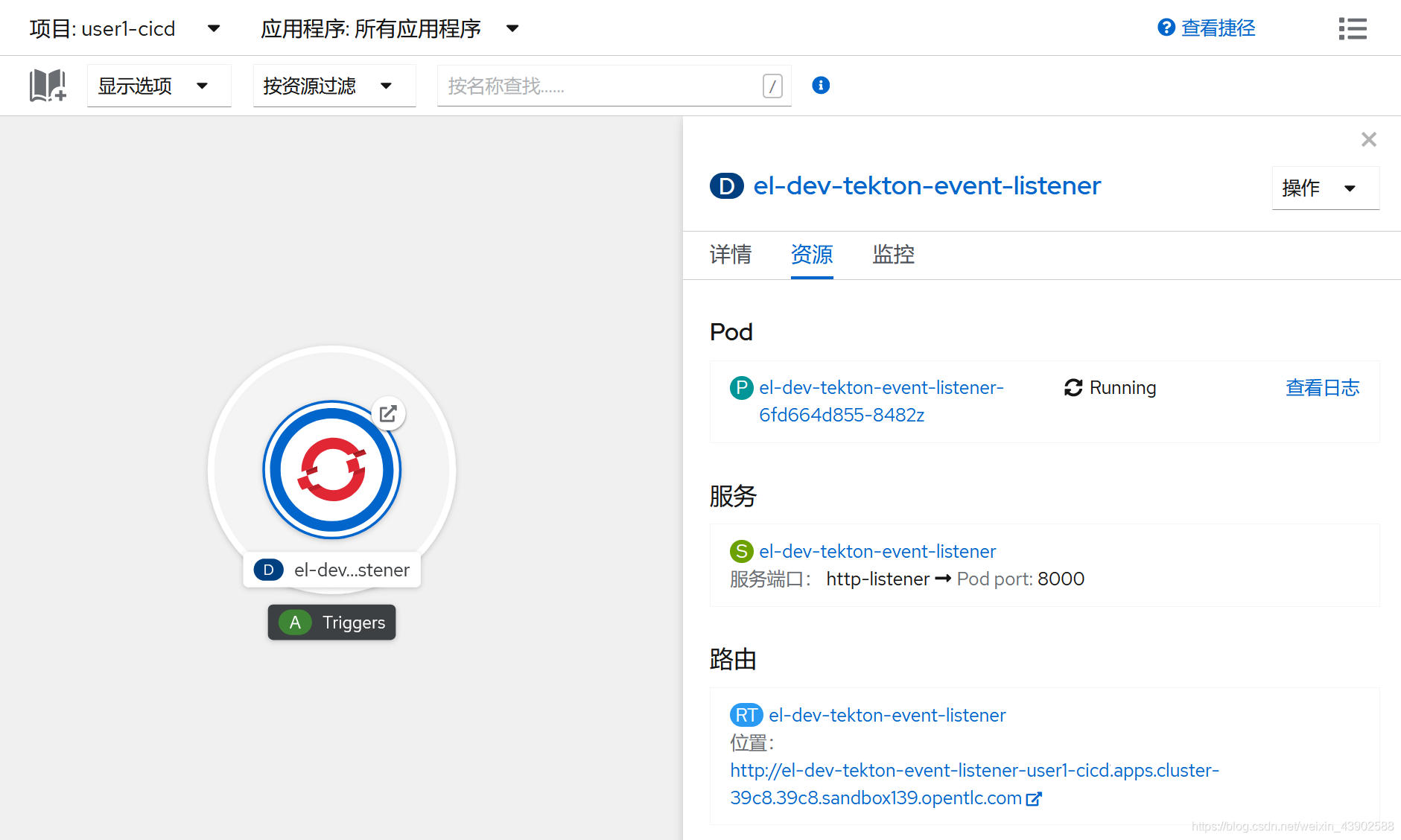Click the question mark quick-start help icon
The image size is (1401, 840).
point(1166,28)
